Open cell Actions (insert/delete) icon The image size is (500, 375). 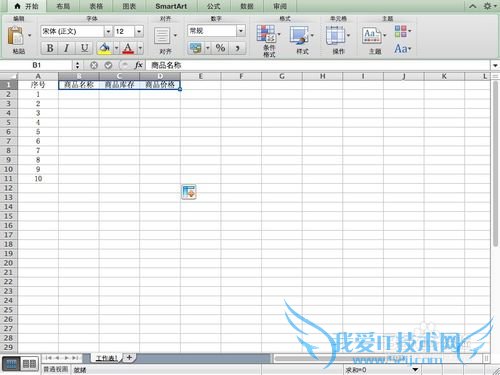pyautogui.click(x=335, y=36)
